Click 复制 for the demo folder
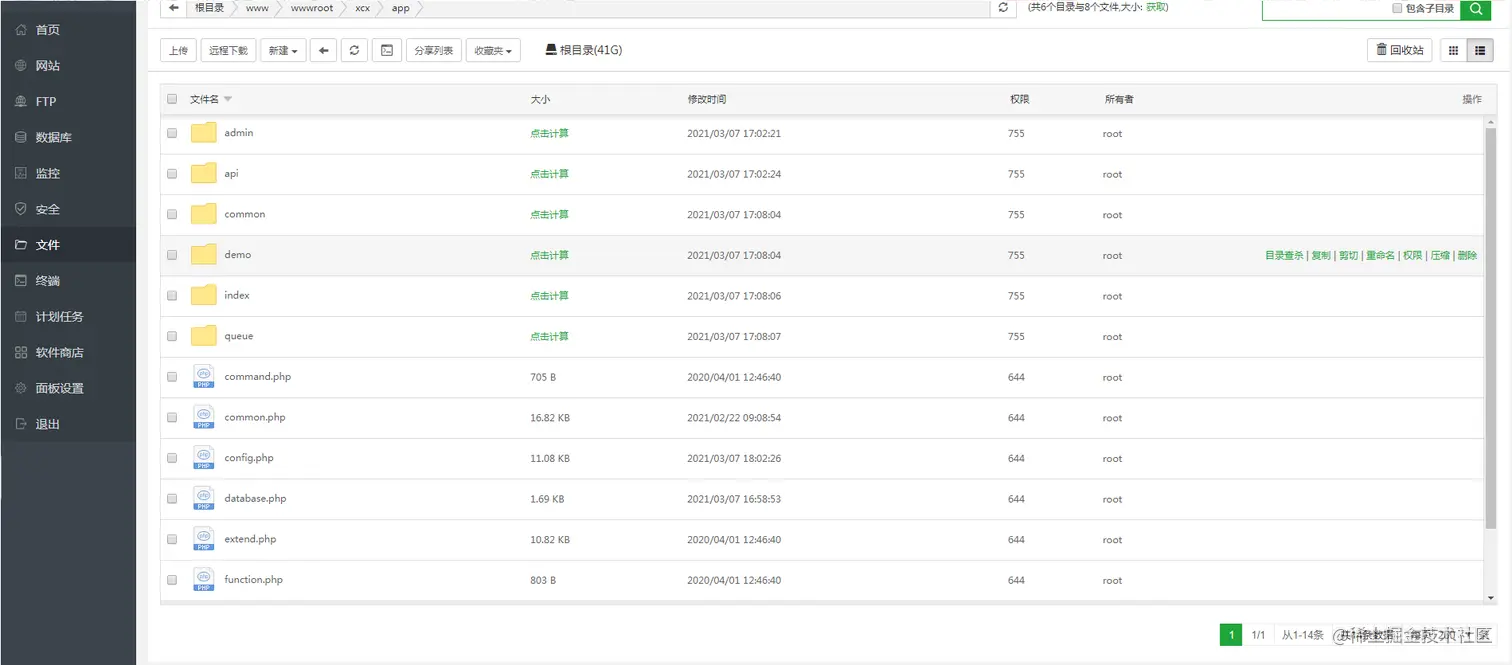 (x=1321, y=256)
